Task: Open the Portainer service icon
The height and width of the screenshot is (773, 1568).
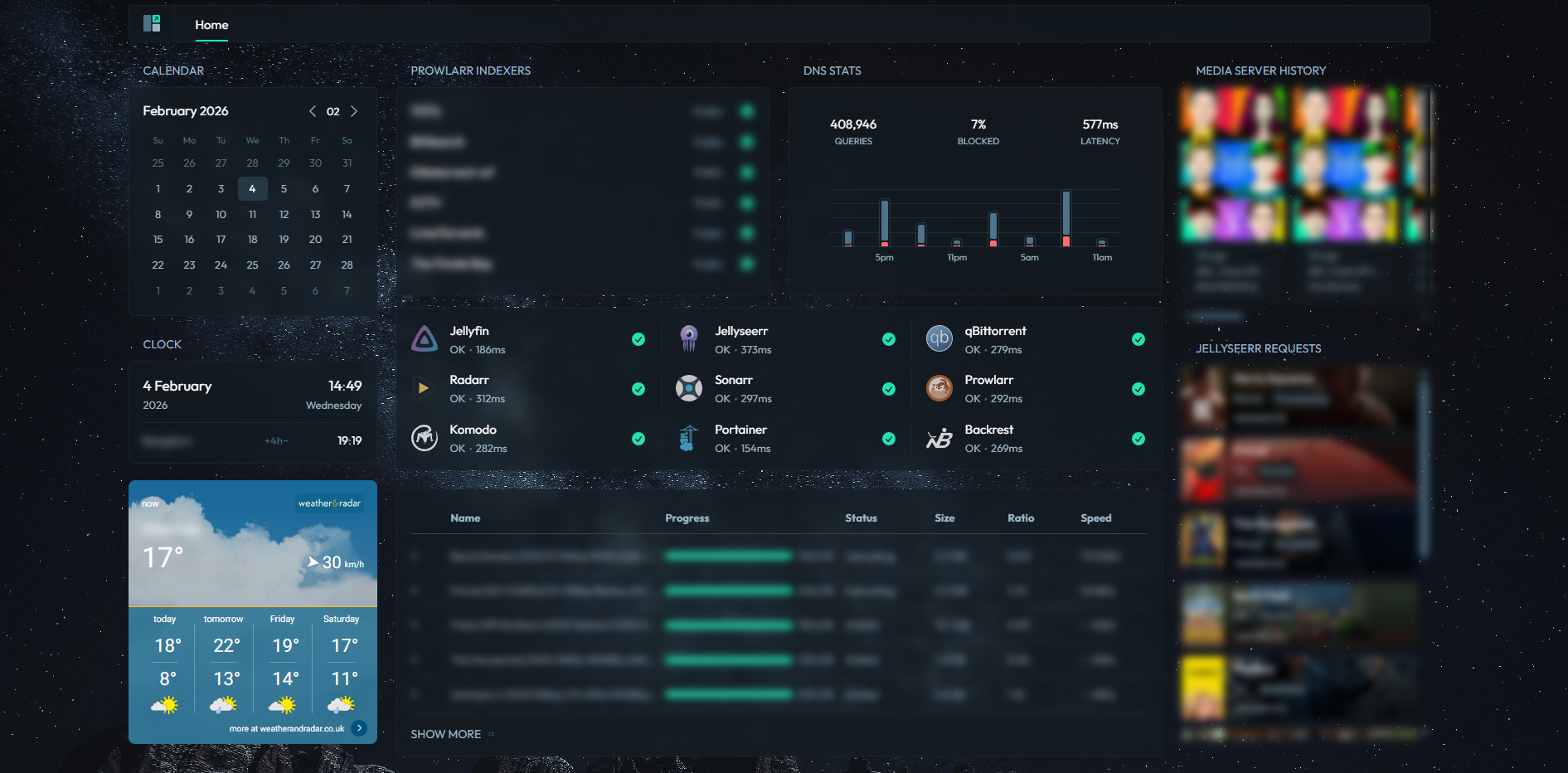Action: click(x=689, y=437)
